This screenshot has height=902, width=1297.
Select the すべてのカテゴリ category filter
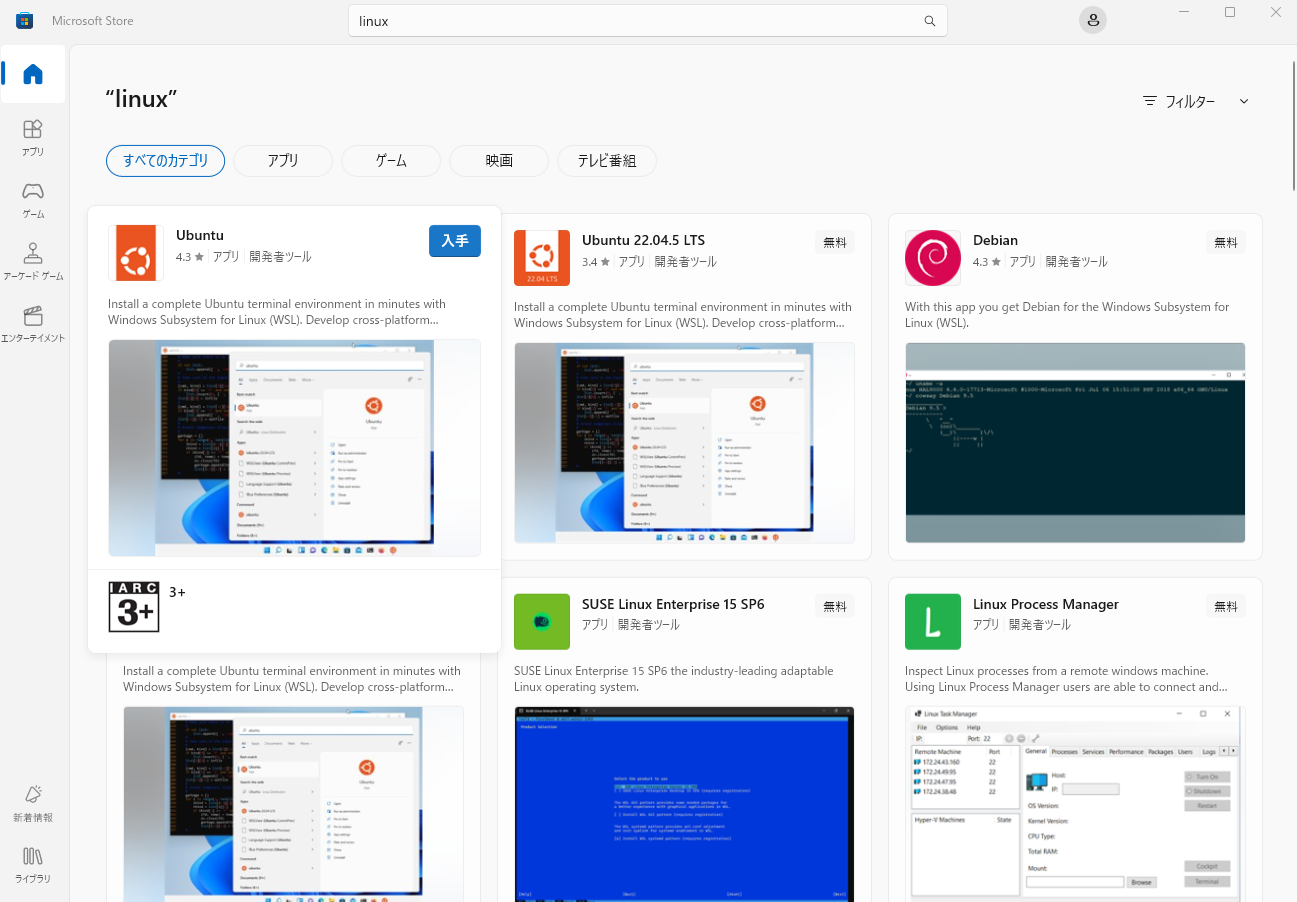pos(165,160)
